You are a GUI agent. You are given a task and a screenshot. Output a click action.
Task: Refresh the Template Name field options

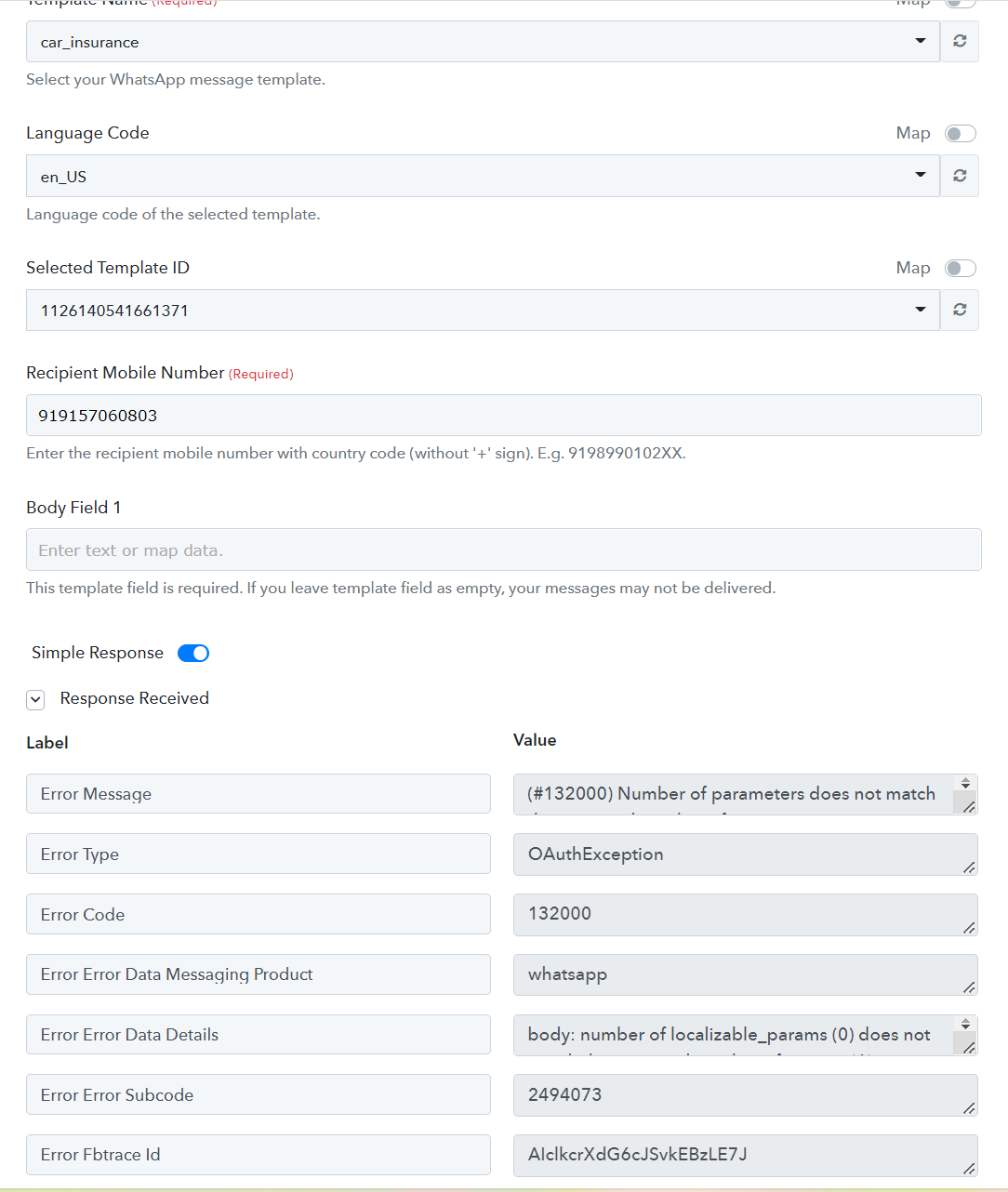pyautogui.click(x=960, y=41)
